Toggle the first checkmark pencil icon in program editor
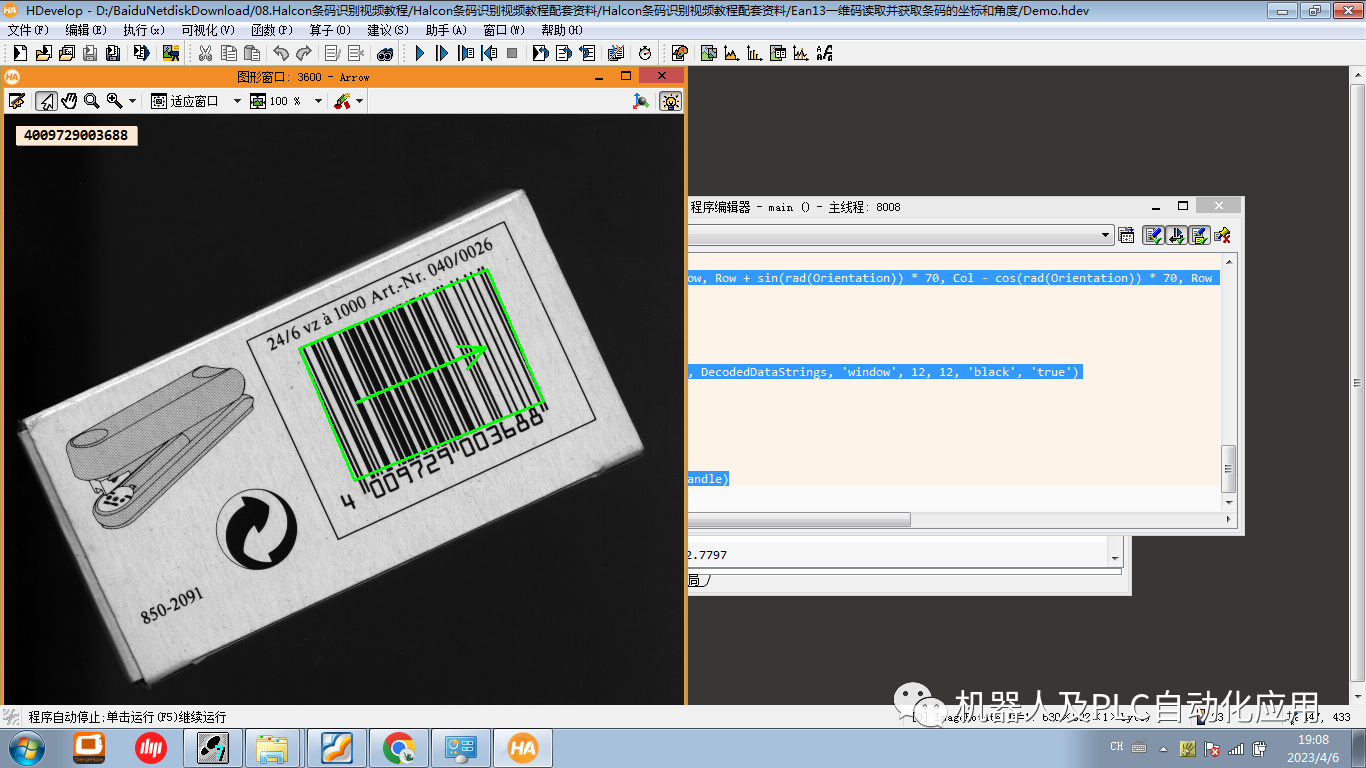Screen dimensions: 1366x768 (x=1154, y=235)
